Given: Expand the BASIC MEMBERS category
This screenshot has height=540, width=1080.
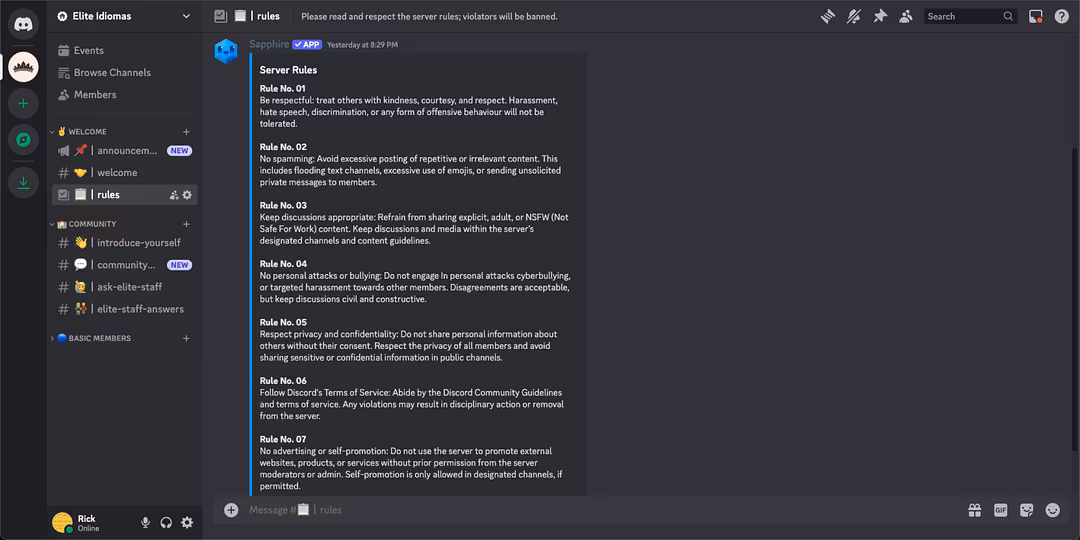Looking at the screenshot, I should pos(99,338).
